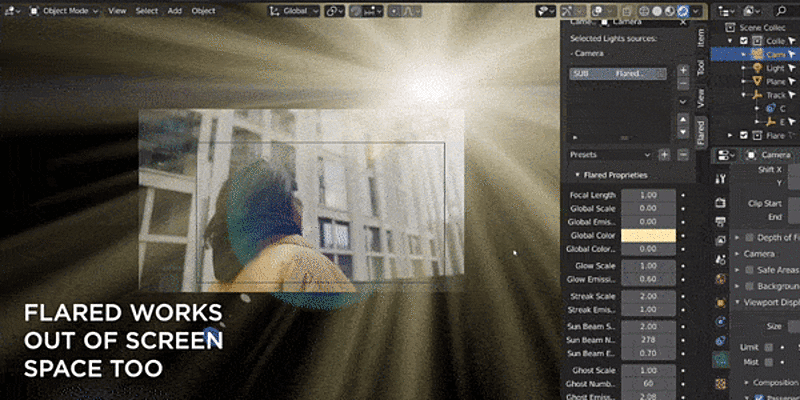Switch to the View sidebar tab
800x400 pixels.
coord(701,97)
